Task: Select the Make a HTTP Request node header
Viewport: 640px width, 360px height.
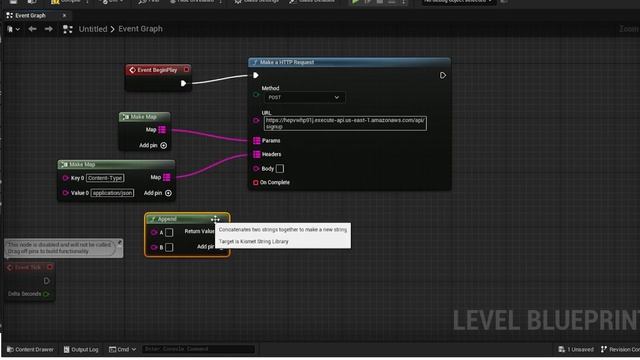Action: (x=349, y=62)
